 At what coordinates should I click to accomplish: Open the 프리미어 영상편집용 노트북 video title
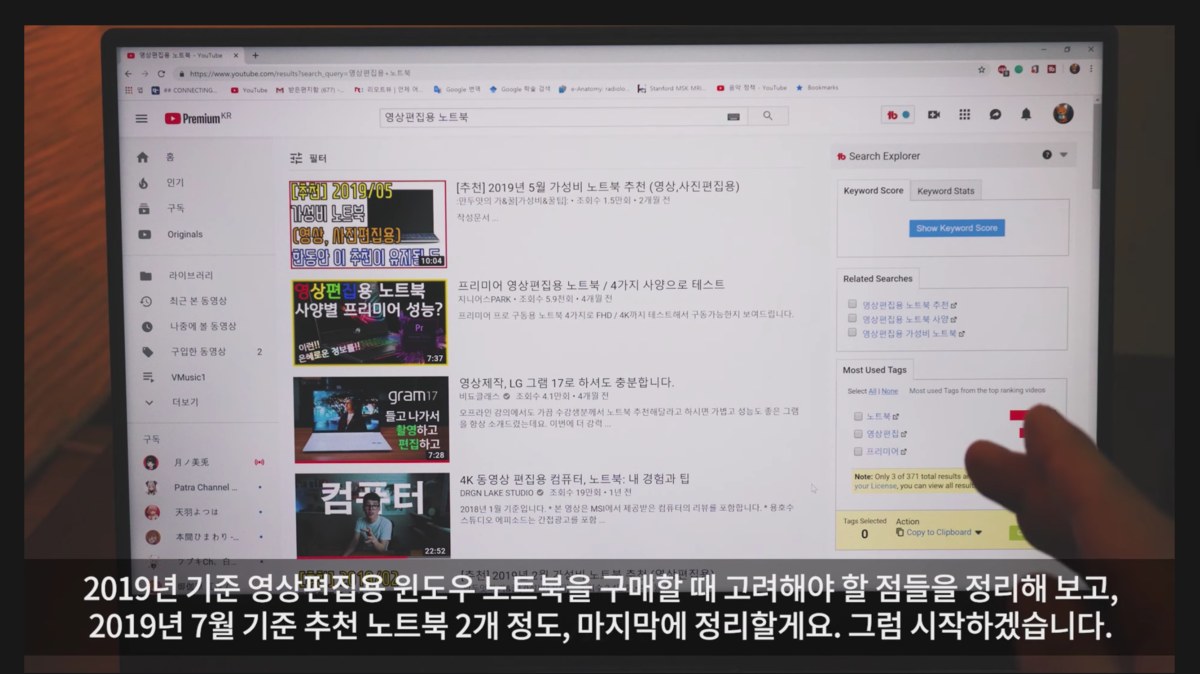coord(591,285)
